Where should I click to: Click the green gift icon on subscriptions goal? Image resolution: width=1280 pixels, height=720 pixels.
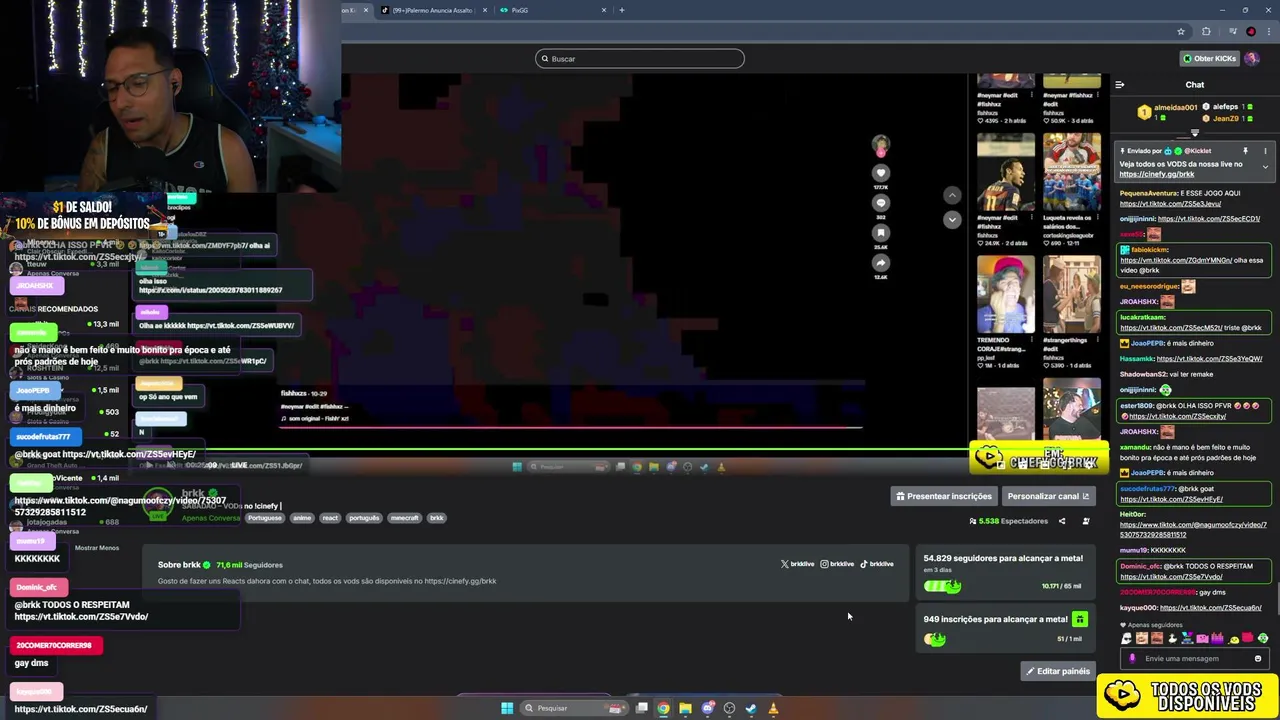pyautogui.click(x=1079, y=620)
